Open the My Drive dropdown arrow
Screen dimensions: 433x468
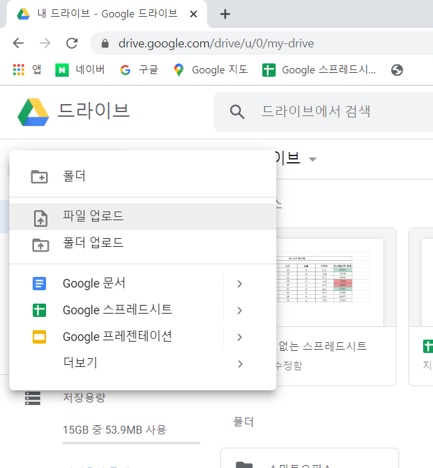pos(312,159)
